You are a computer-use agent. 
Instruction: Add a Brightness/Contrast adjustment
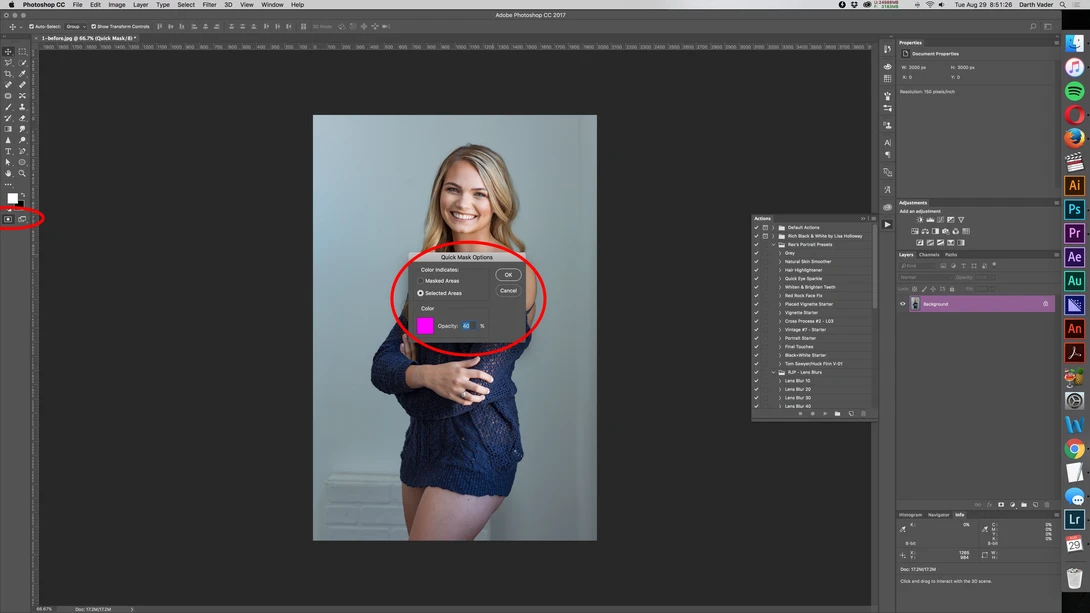coord(920,220)
